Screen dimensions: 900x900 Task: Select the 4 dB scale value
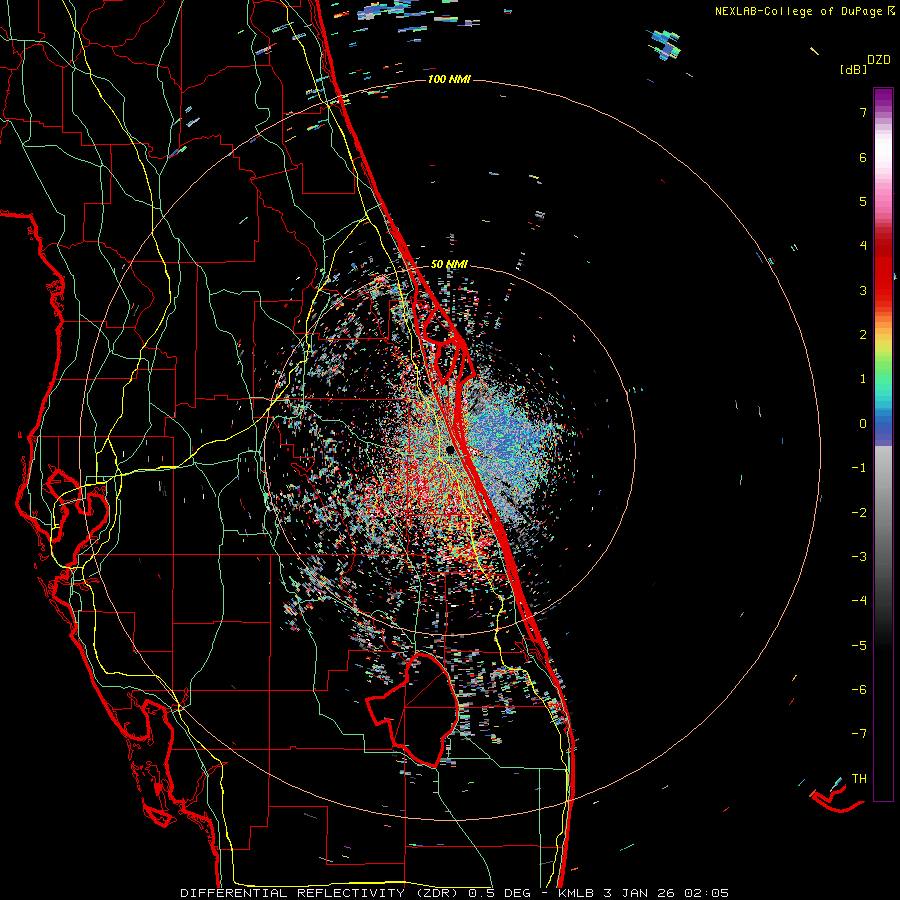click(x=863, y=246)
